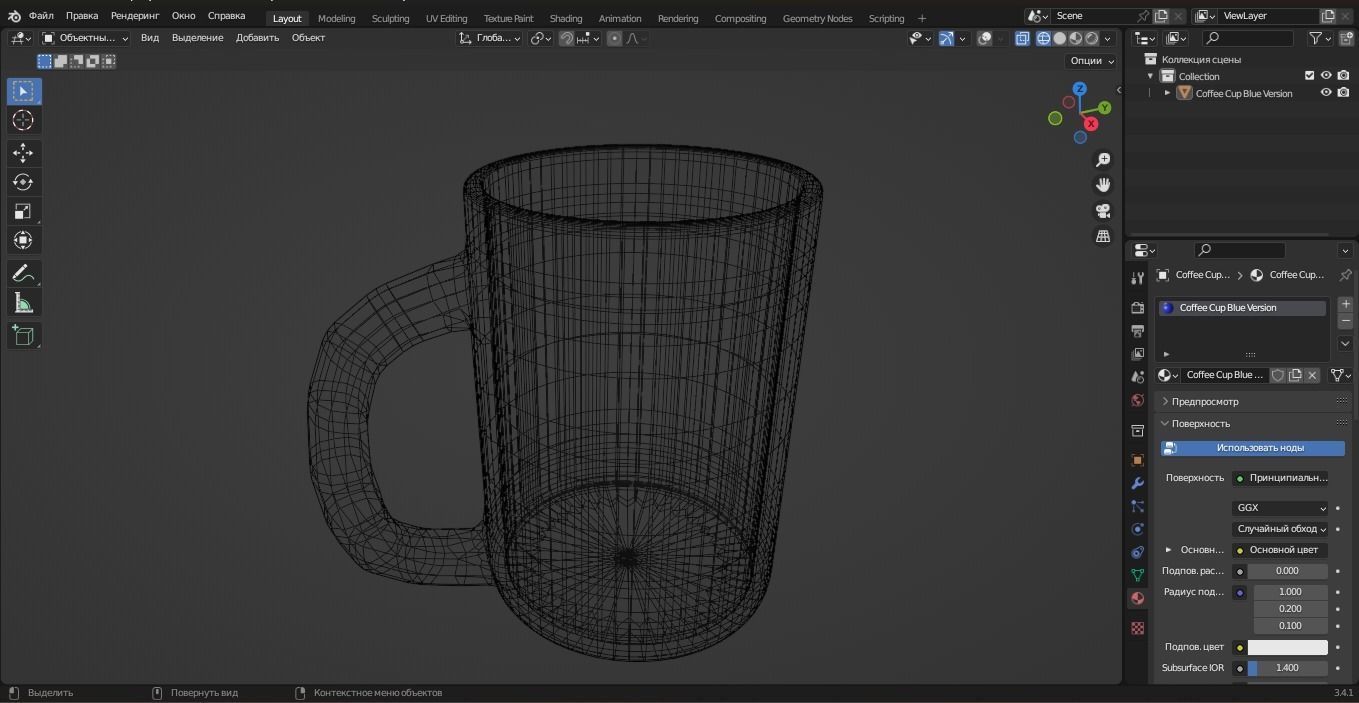Hide Collection with its eye icon

pos(1326,76)
